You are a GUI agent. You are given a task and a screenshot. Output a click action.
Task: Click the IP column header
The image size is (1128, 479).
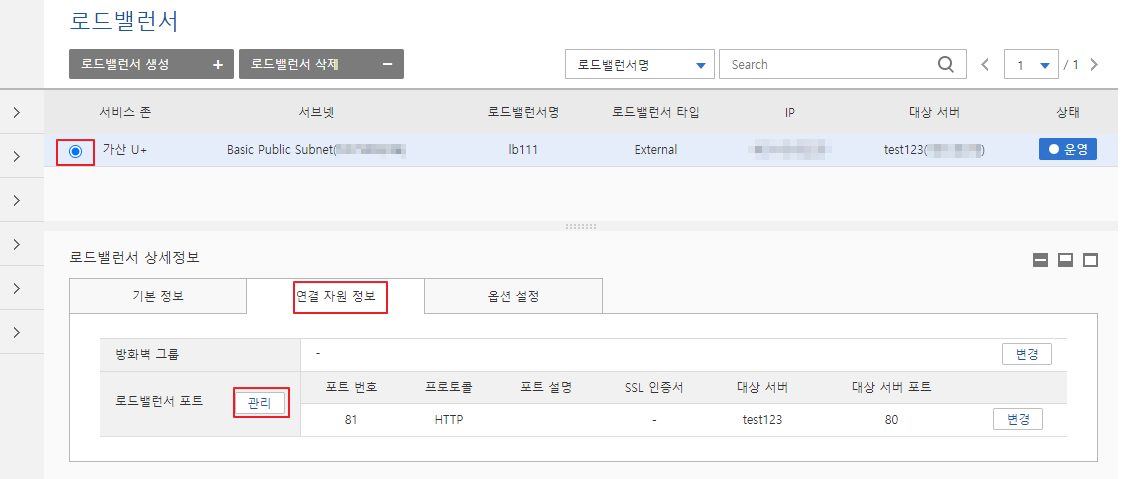click(789, 112)
